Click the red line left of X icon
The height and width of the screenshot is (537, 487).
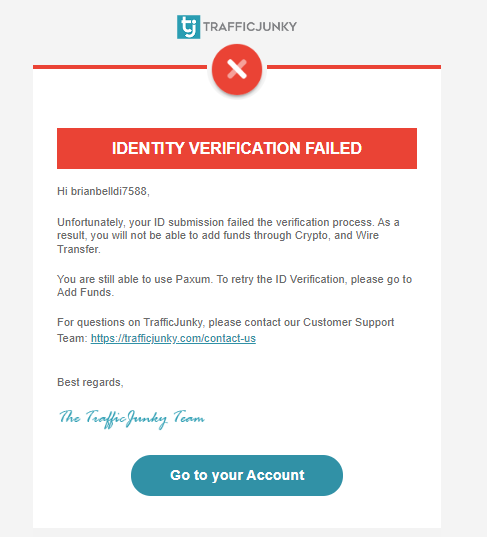coord(120,67)
